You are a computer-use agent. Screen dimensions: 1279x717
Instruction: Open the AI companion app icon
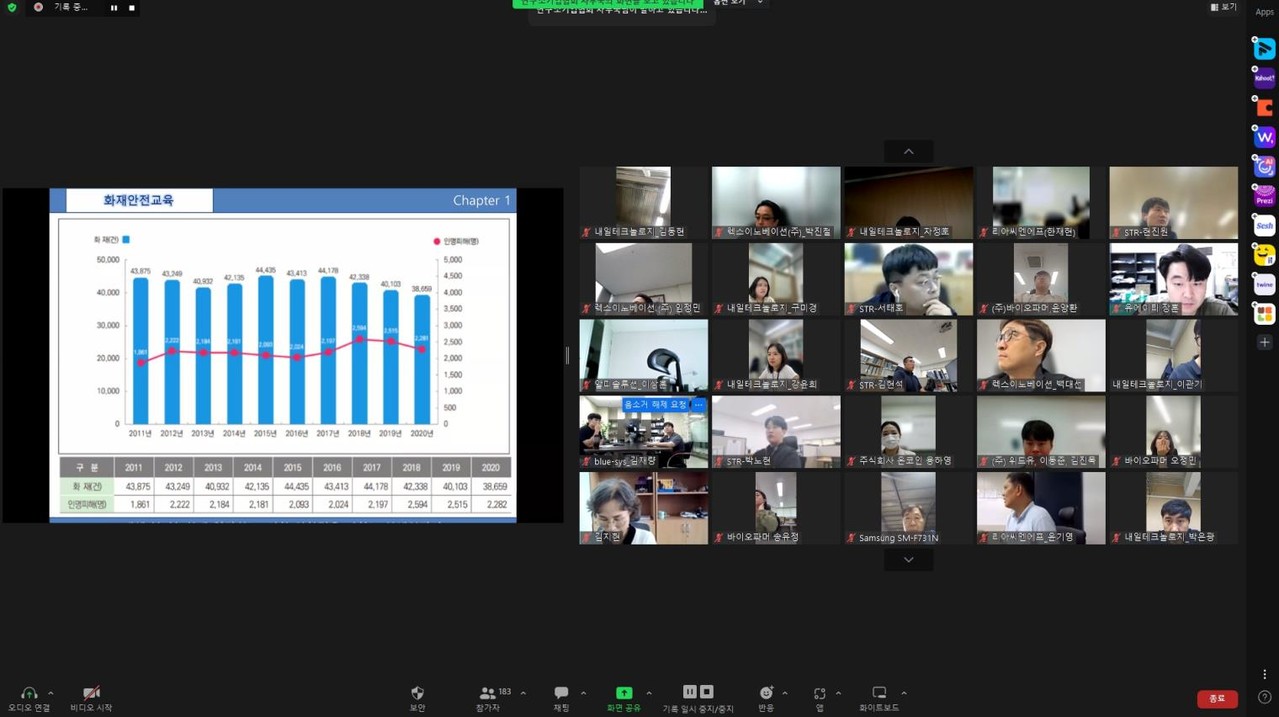click(x=1264, y=166)
